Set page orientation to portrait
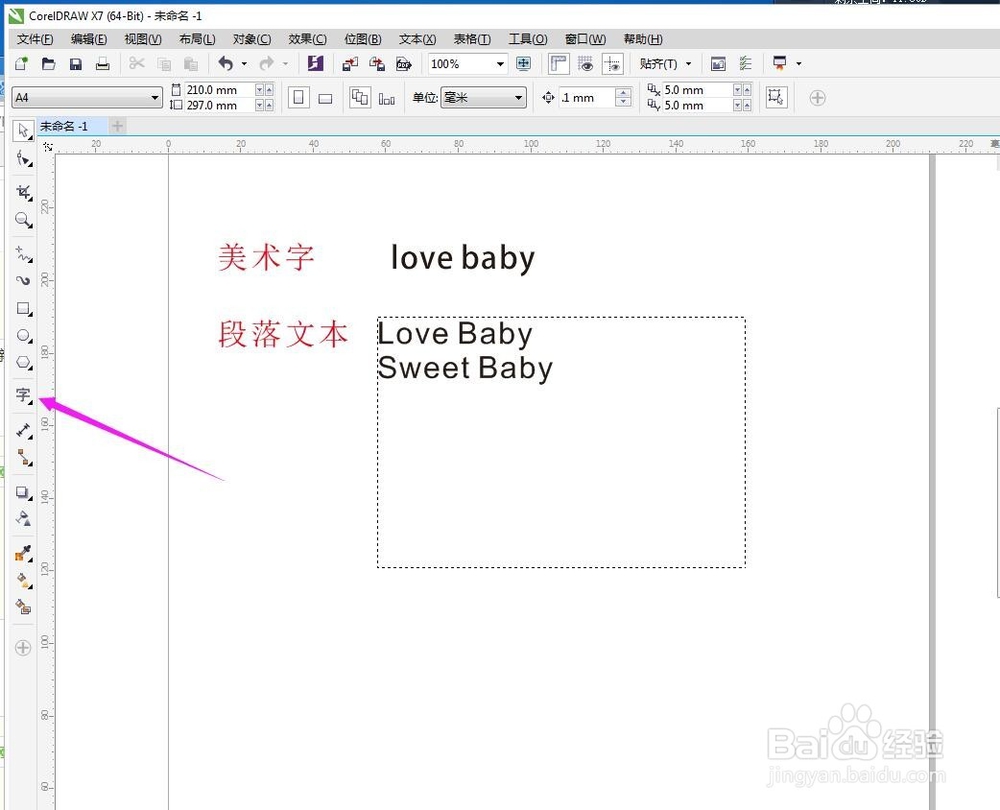The image size is (1000, 810). [298, 98]
